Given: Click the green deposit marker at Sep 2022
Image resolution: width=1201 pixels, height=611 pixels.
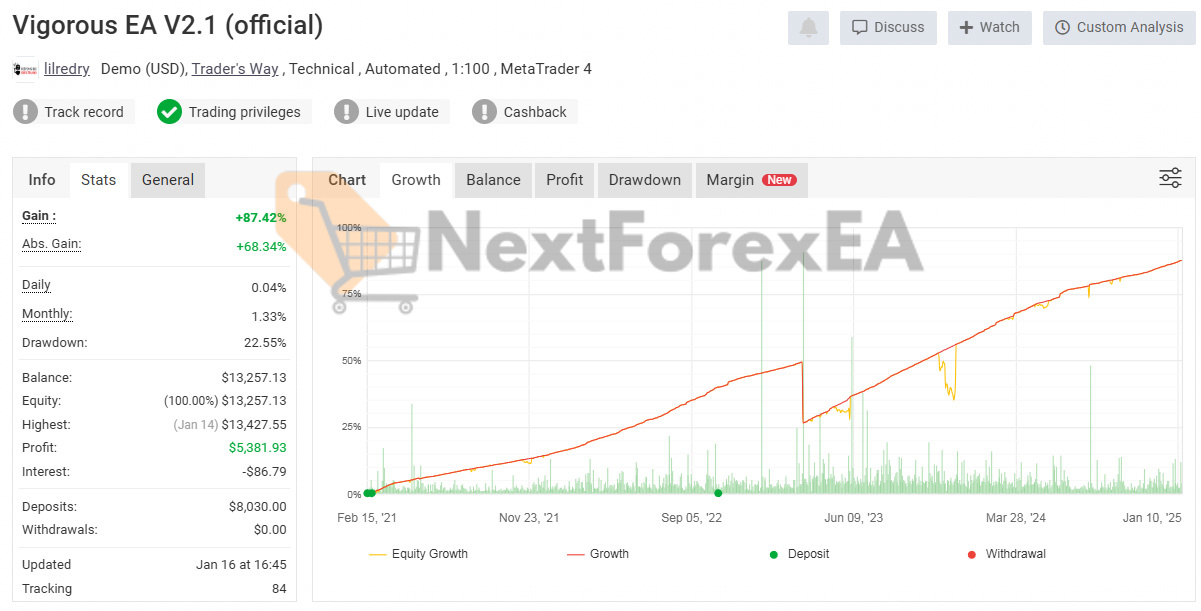Looking at the screenshot, I should pyautogui.click(x=718, y=493).
